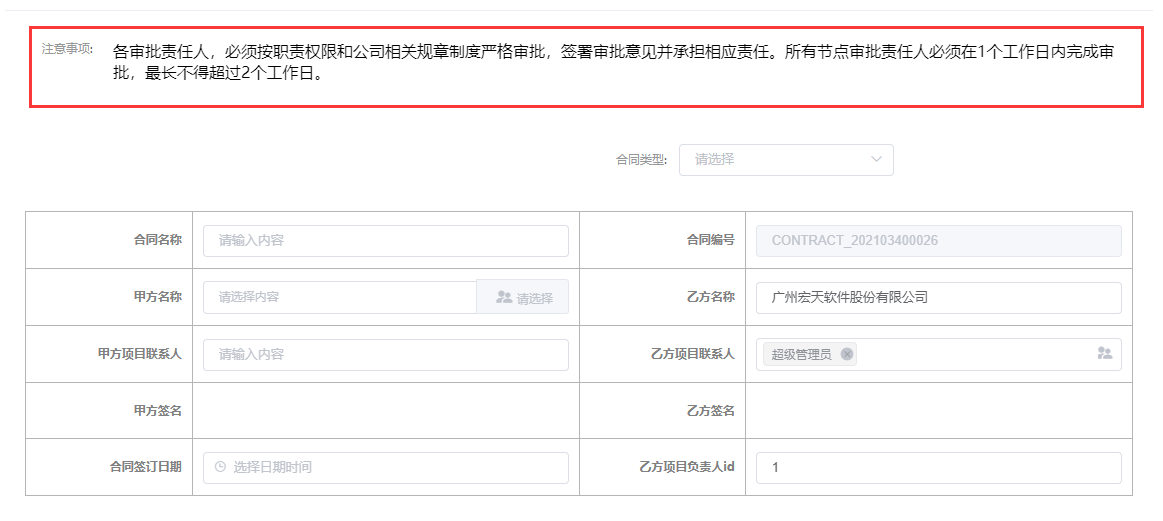Click the people icon in 乙方项目联系人 field
The image size is (1163, 521).
(x=1104, y=354)
